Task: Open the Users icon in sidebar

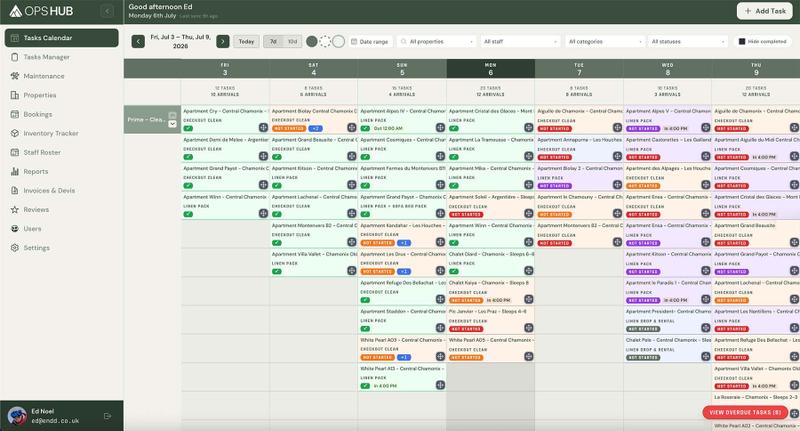Action: 15,229
